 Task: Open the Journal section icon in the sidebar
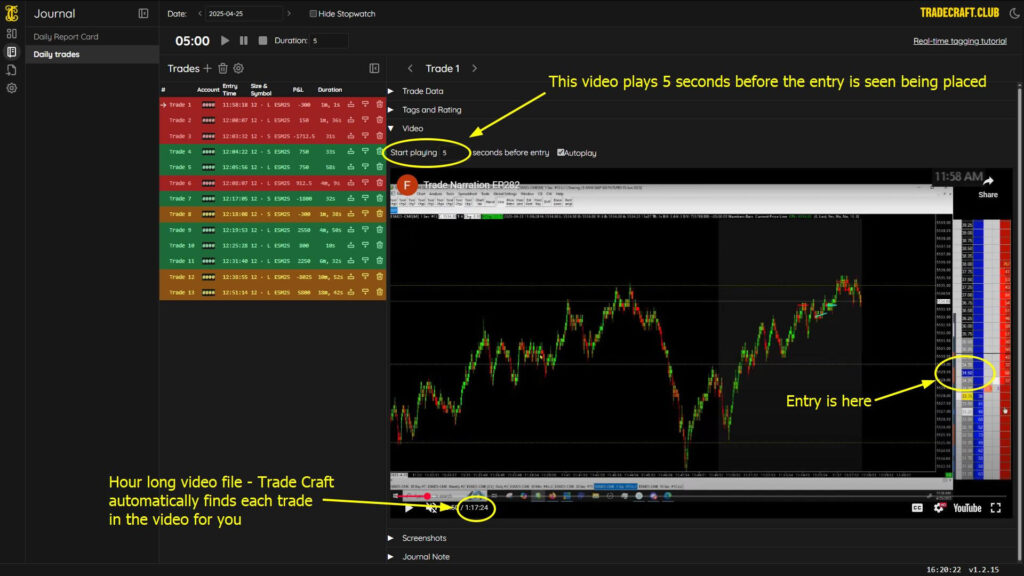tap(12, 52)
